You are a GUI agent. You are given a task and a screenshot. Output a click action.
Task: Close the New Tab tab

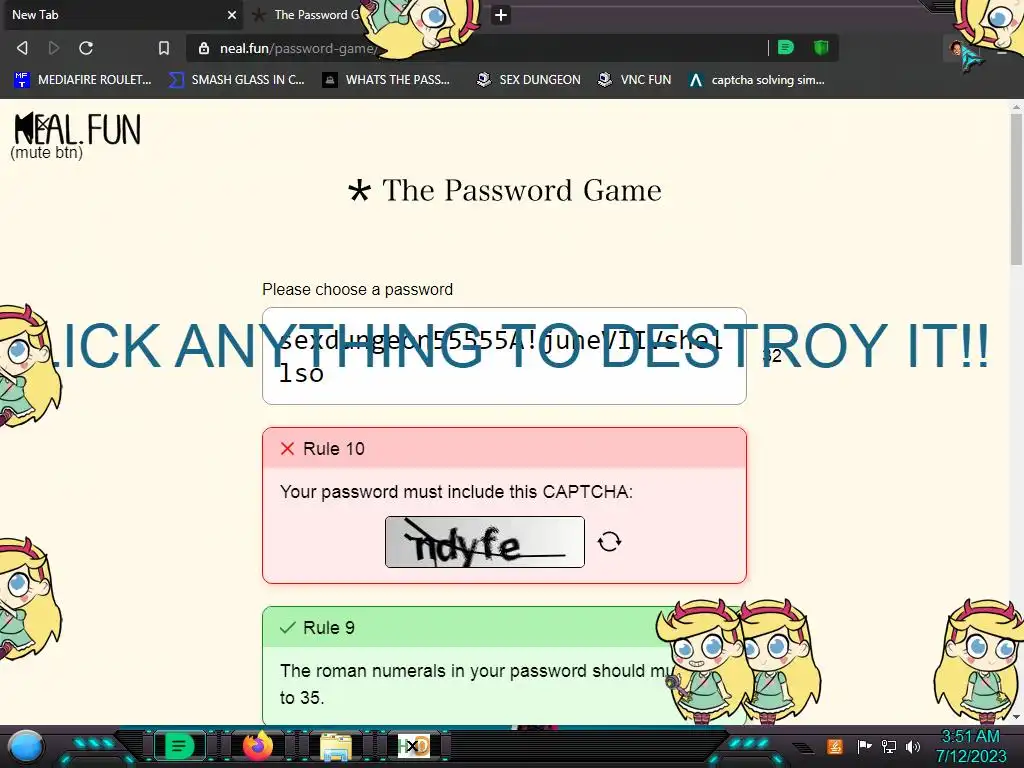[232, 15]
